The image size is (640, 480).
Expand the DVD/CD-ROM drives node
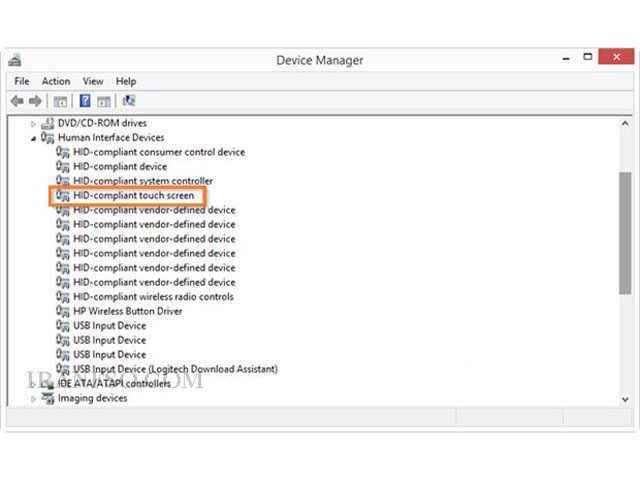pyautogui.click(x=33, y=124)
